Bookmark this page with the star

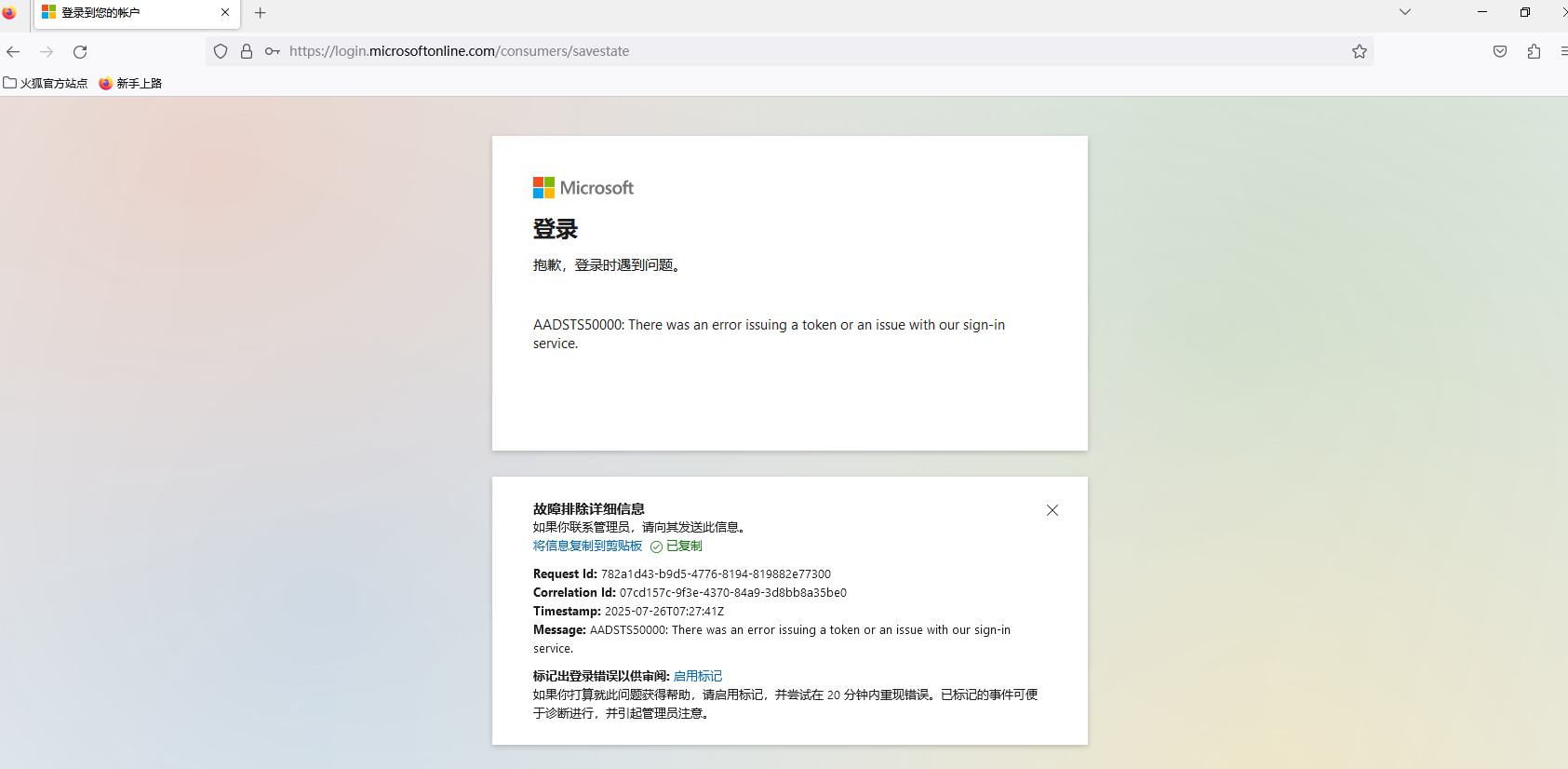point(1360,51)
